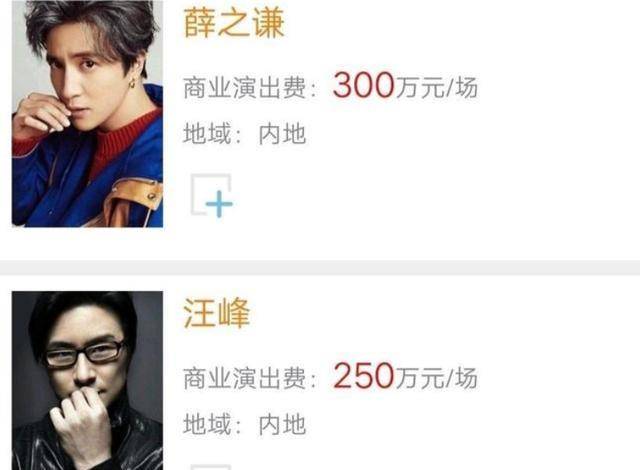Select the 内地 region value for 薛之谦
This screenshot has height=470, width=640.
[x=282, y=134]
